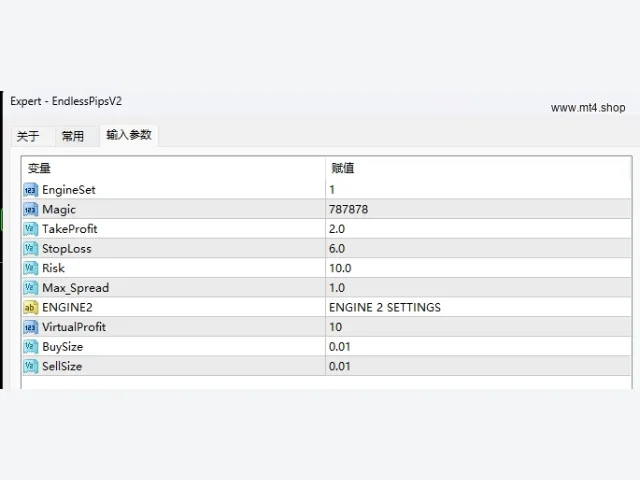Click the Magic variable icon
Screen dimensions: 640x480
pos(31,209)
